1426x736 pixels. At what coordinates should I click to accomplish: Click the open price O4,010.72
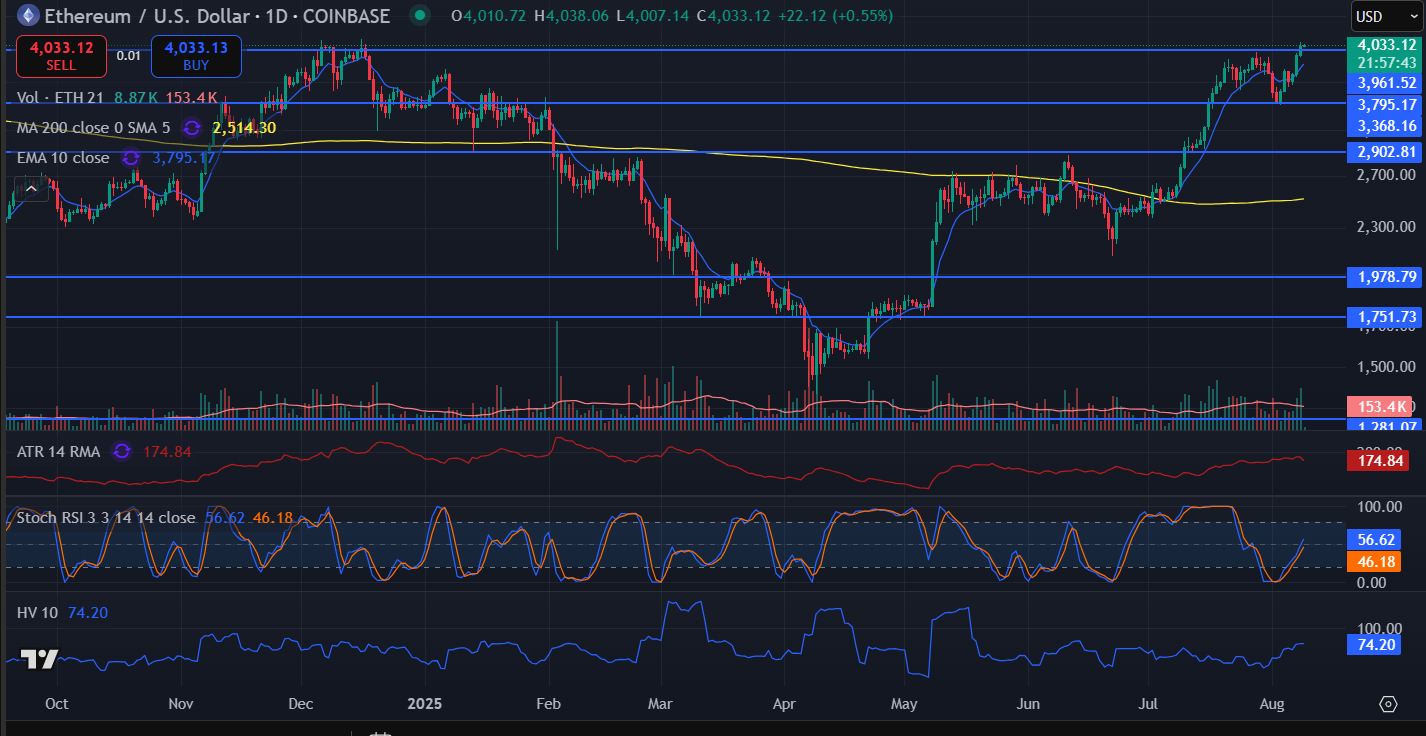(x=490, y=15)
